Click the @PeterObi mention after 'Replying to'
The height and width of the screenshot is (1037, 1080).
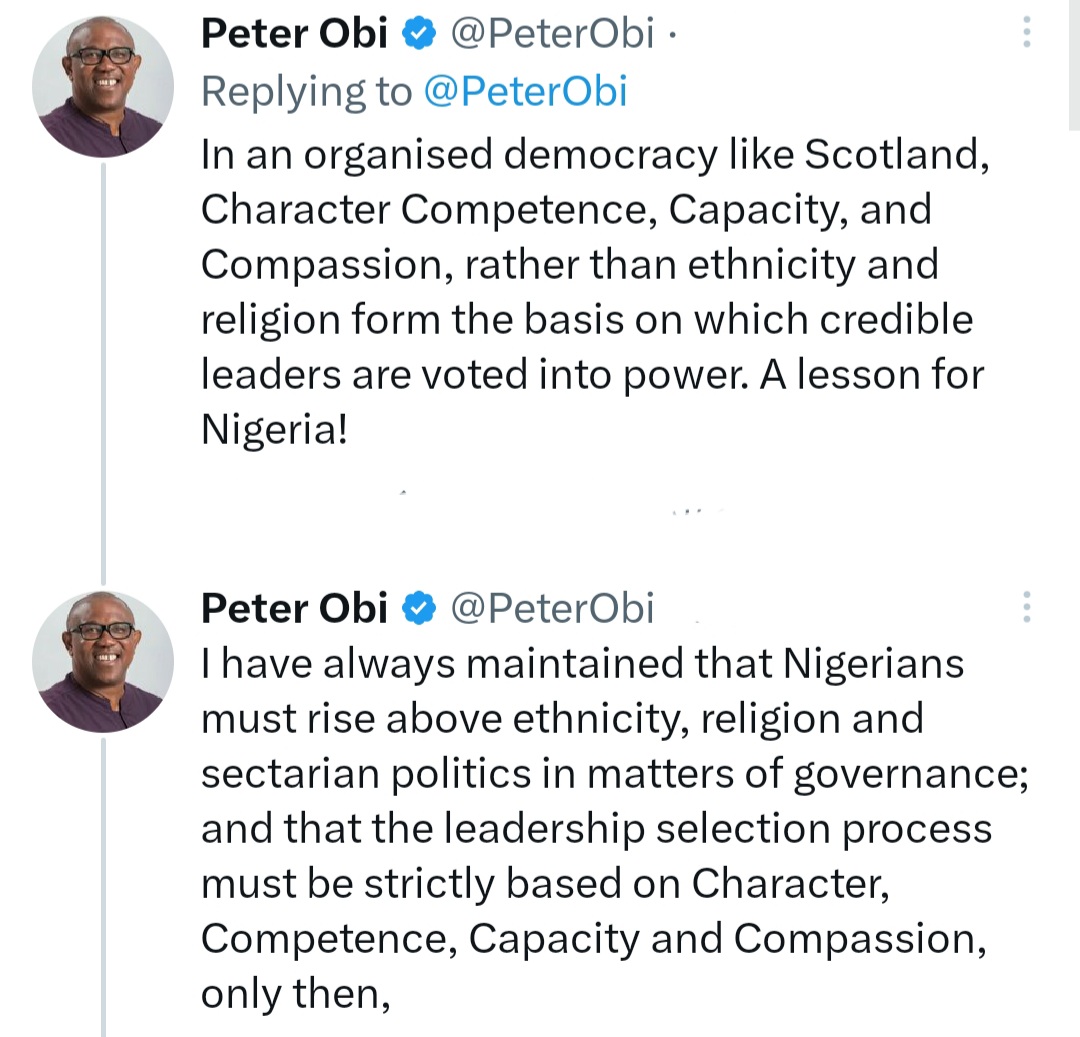[526, 92]
